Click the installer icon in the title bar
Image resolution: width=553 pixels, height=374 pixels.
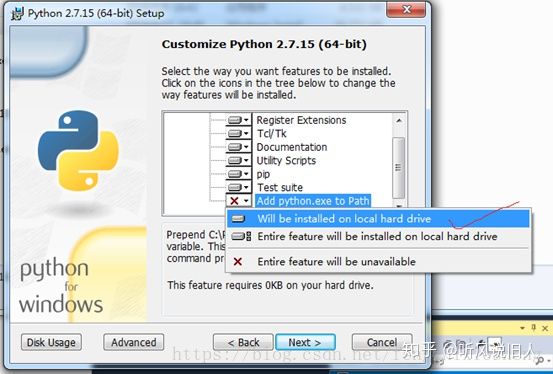coord(18,13)
